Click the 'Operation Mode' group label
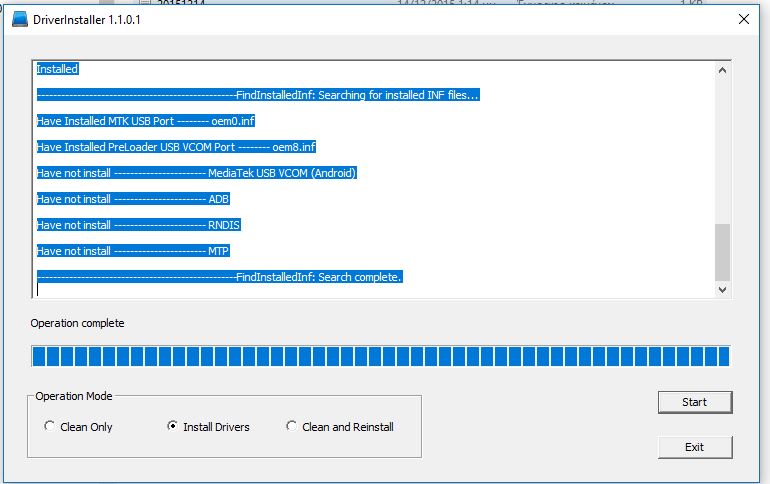770x484 pixels. coord(74,396)
